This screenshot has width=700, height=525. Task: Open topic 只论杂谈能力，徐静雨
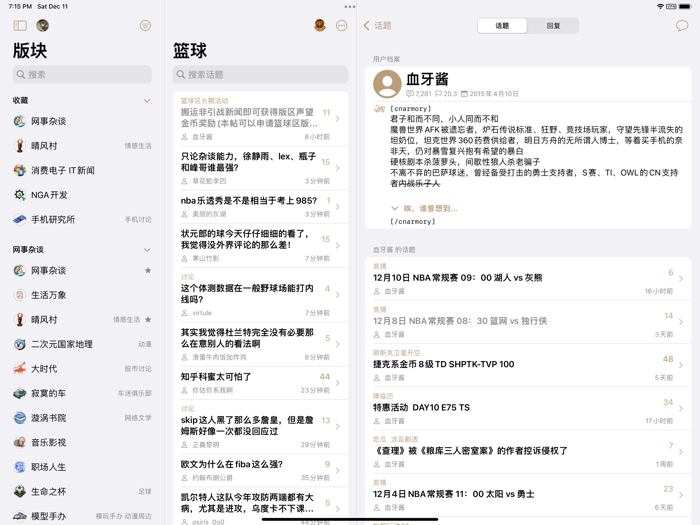tap(260, 168)
